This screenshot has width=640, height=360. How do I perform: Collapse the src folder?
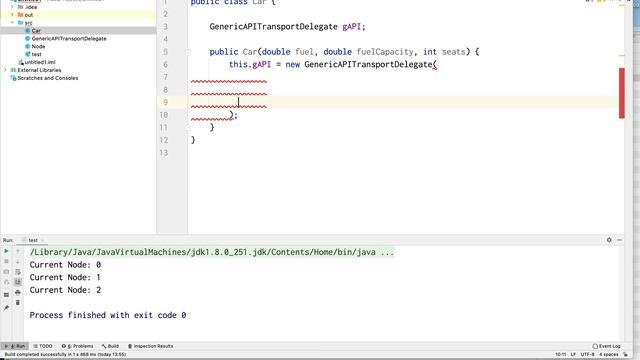(x=12, y=22)
